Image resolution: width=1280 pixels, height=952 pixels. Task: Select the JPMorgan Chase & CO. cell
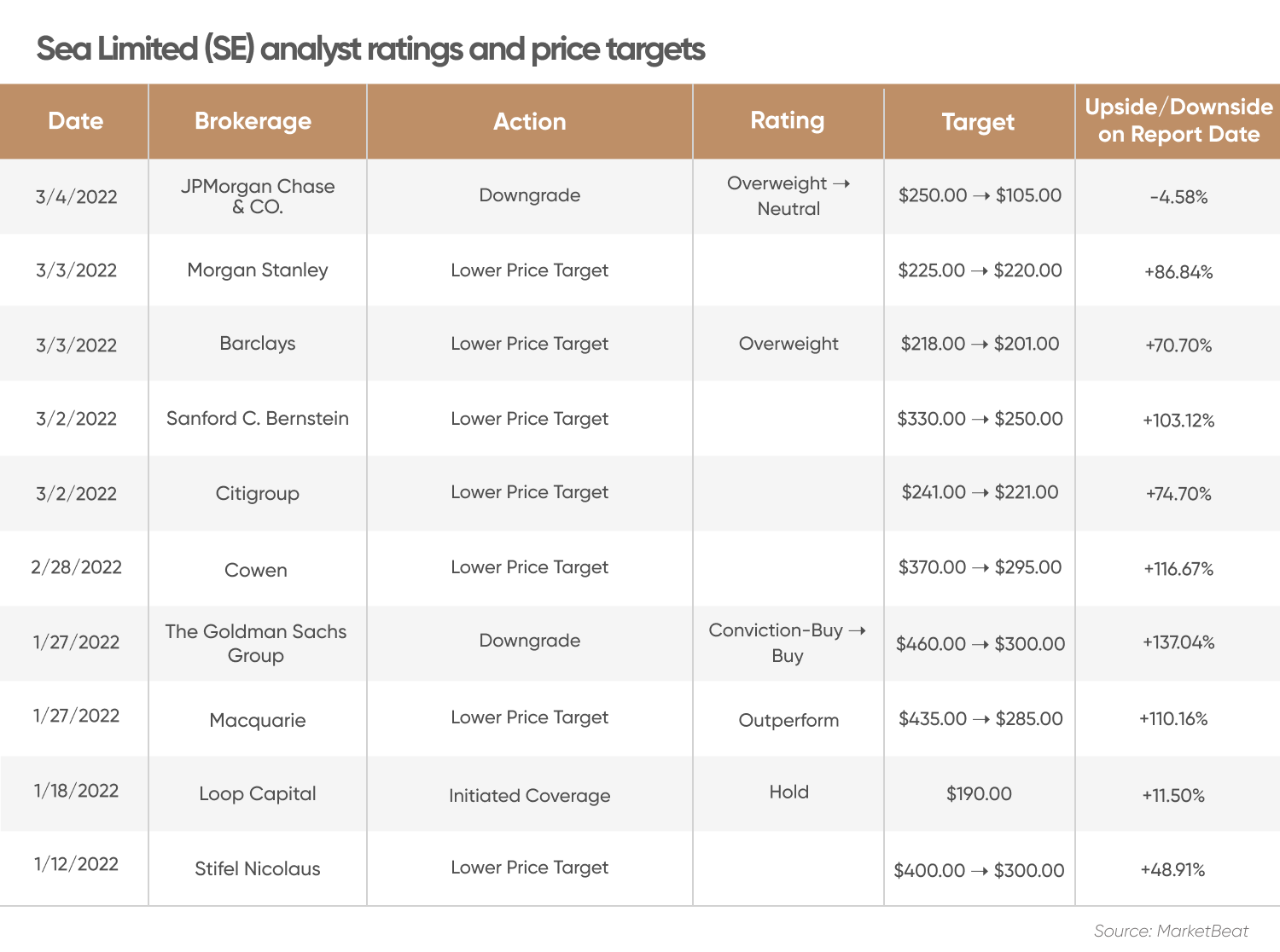coord(258,196)
